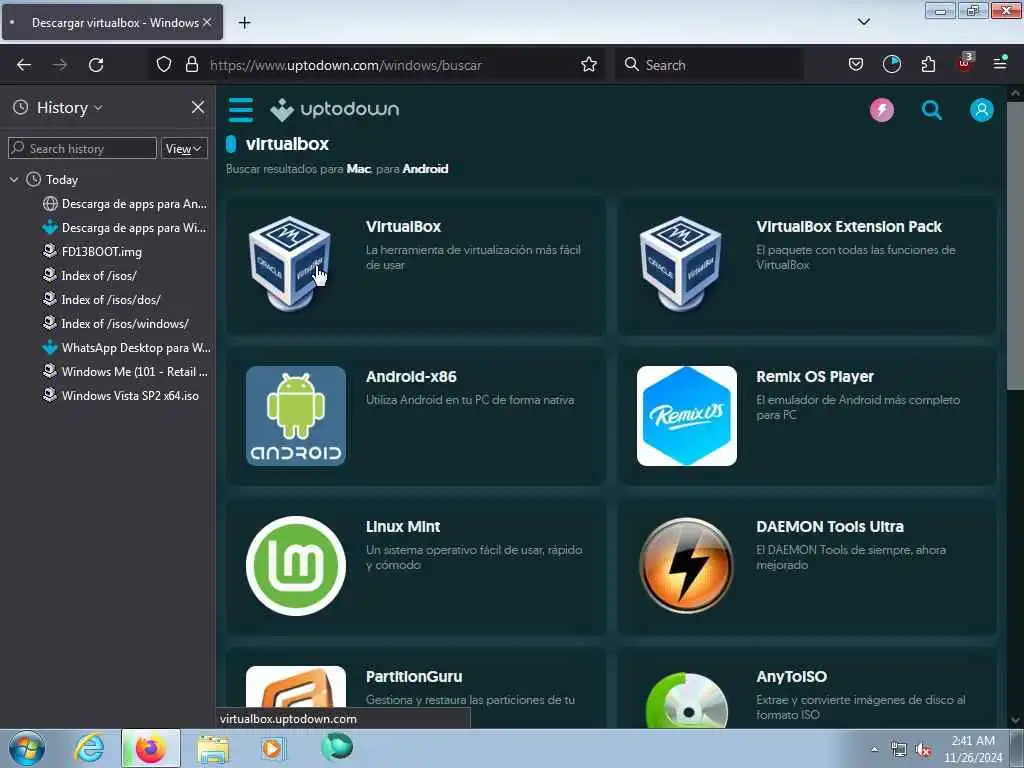Bookmark this page with the star icon
Viewport: 1024px width, 768px height.
(588, 64)
